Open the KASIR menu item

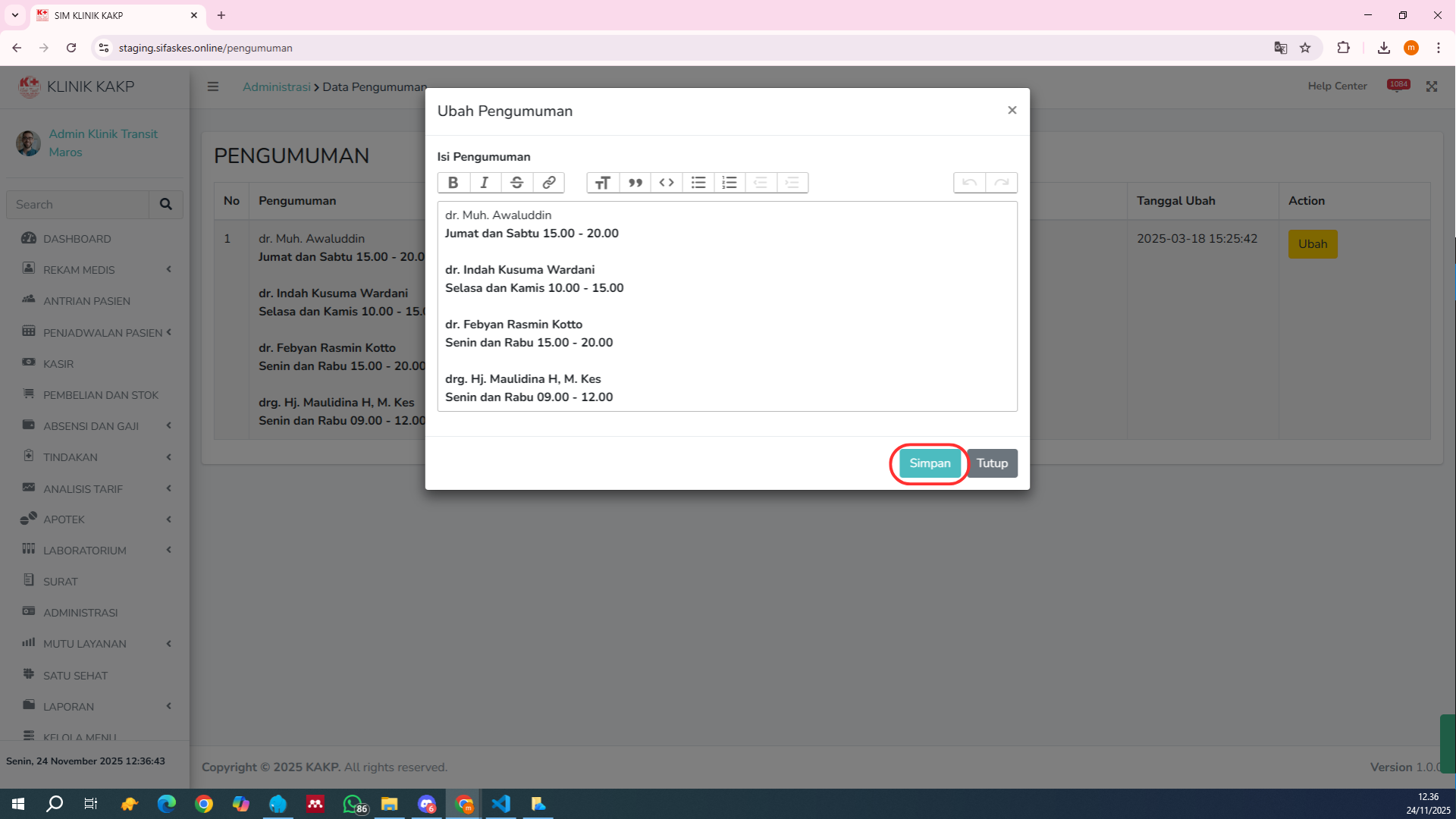point(58,364)
